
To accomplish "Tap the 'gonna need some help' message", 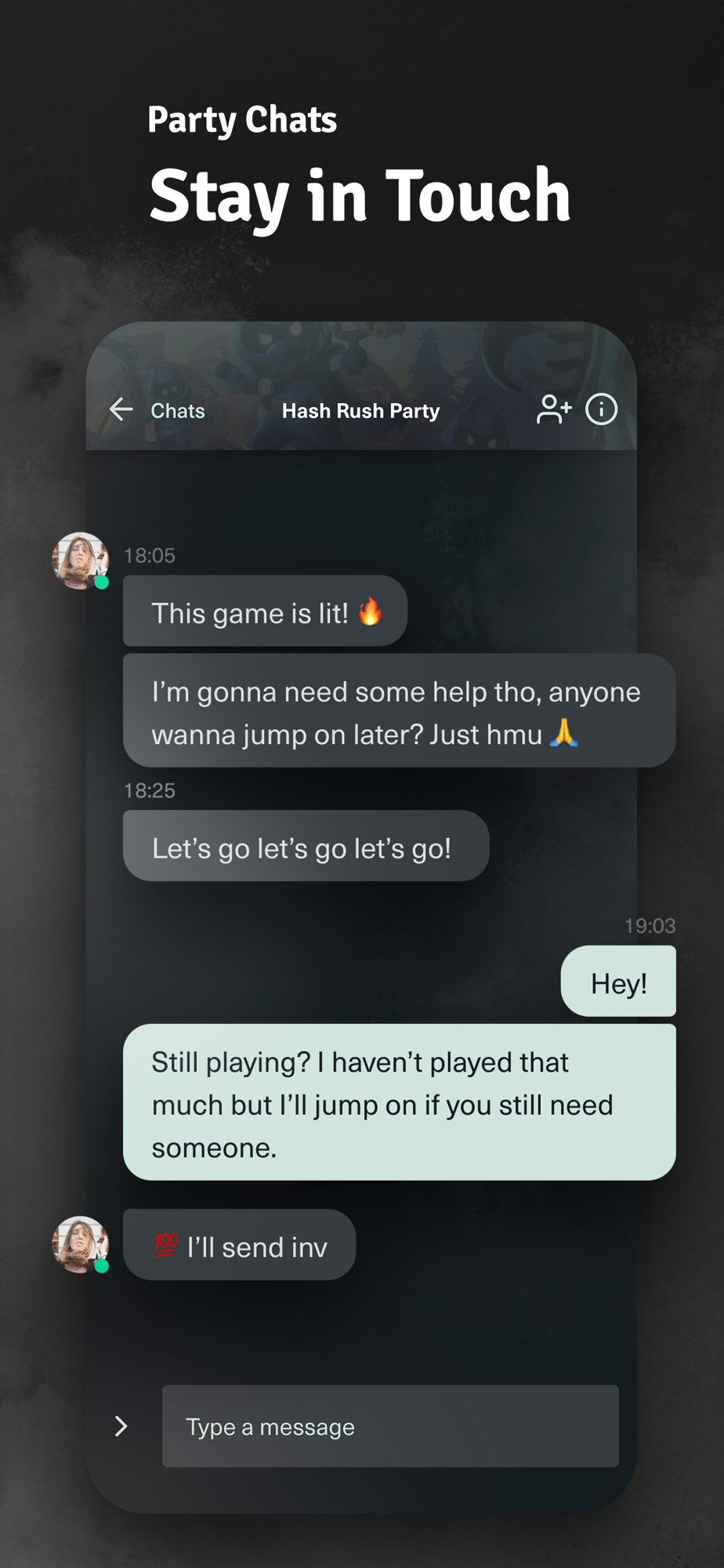I will [400, 710].
